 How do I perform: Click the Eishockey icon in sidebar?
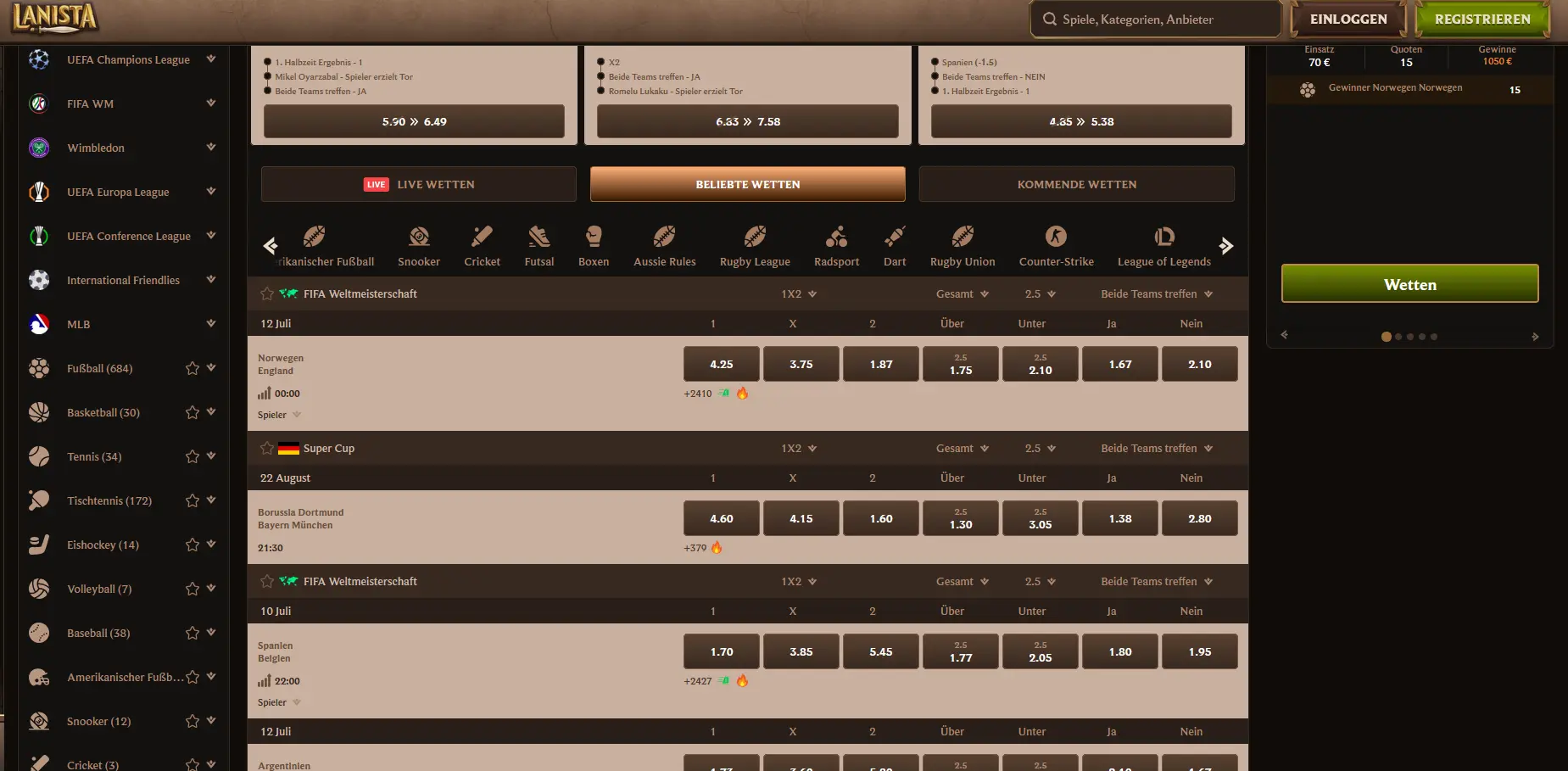39,545
